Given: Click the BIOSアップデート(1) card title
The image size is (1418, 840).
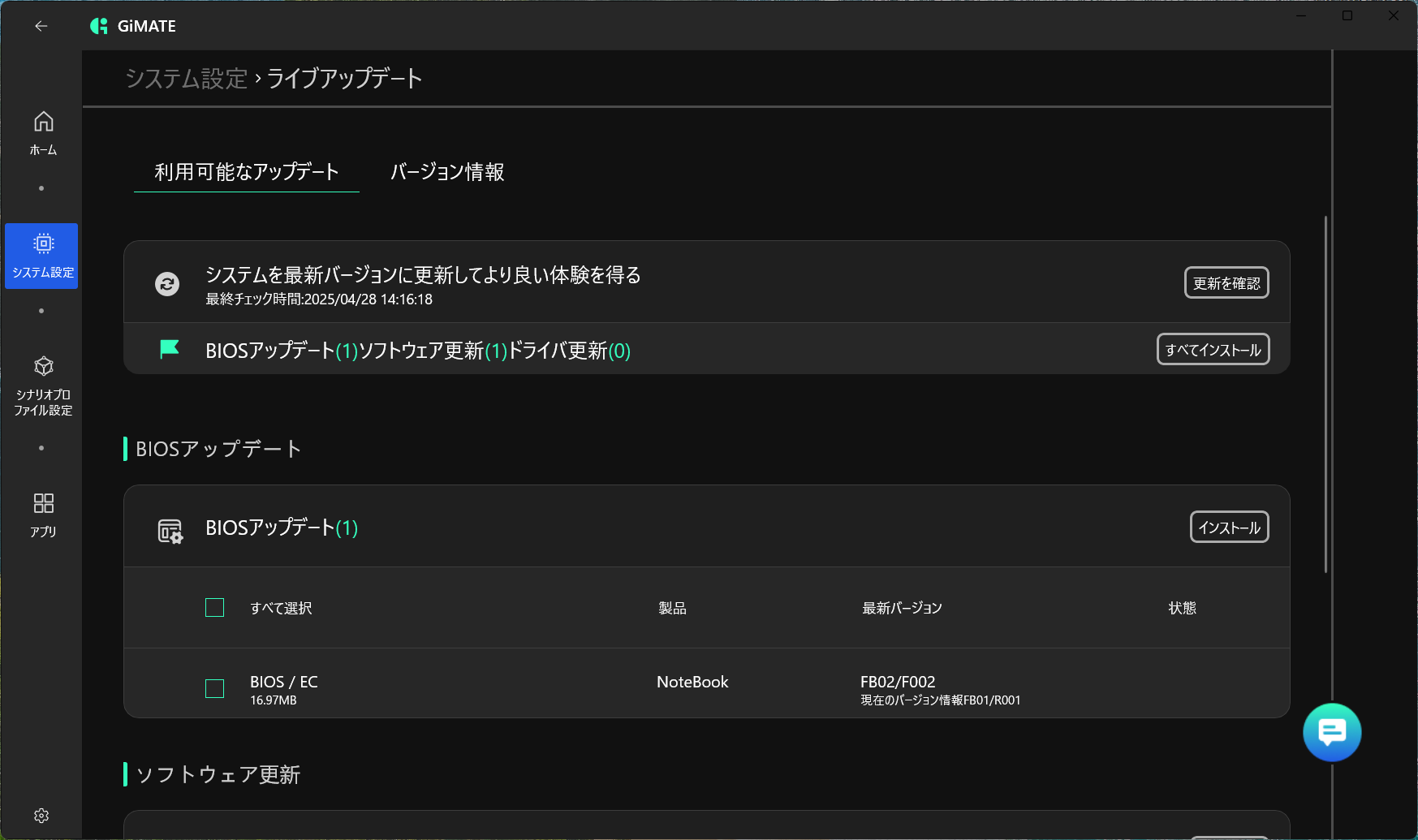Looking at the screenshot, I should coord(282,528).
